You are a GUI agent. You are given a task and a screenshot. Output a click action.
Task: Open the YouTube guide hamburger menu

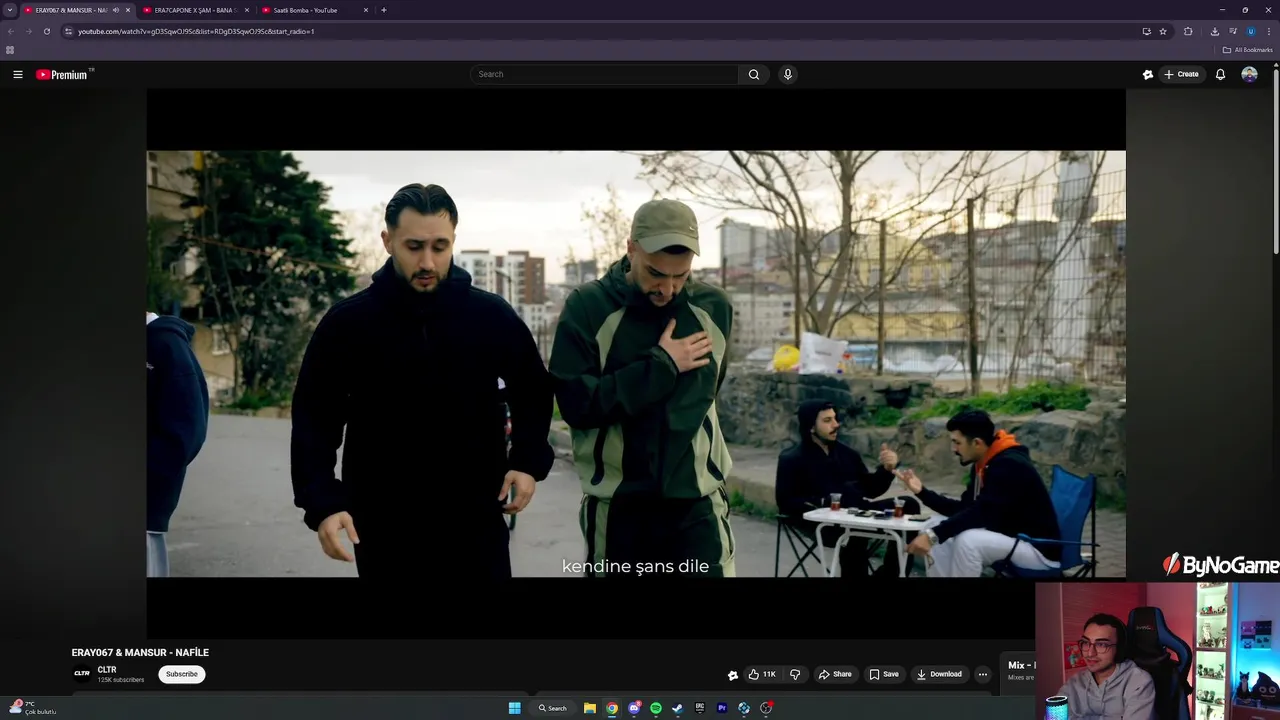17,74
